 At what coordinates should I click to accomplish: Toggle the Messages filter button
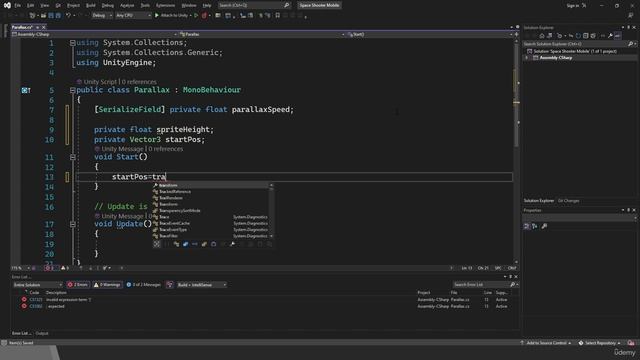click(143, 285)
